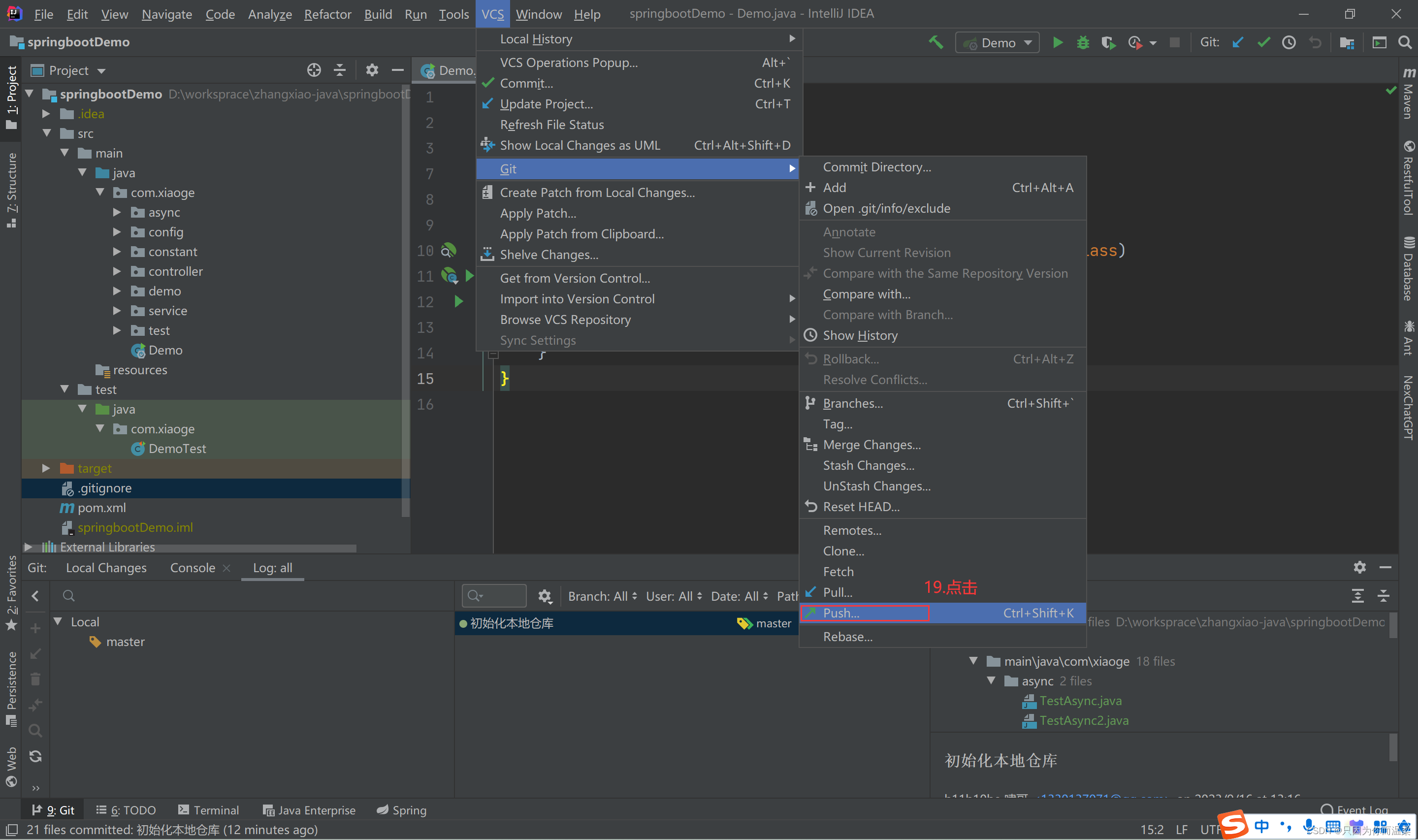The width and height of the screenshot is (1418, 840).
Task: Open the Demo run configuration dropdown
Action: coord(998,43)
